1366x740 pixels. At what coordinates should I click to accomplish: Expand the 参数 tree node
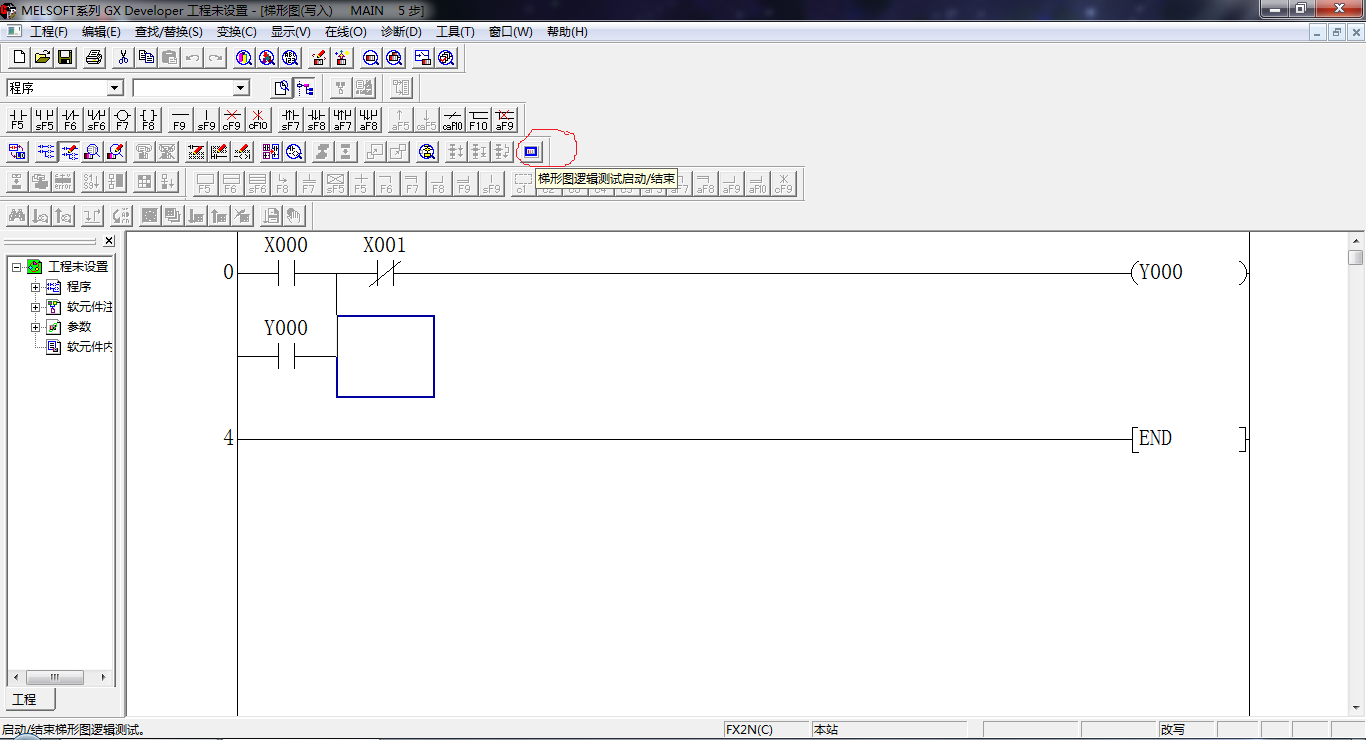pyautogui.click(x=36, y=327)
